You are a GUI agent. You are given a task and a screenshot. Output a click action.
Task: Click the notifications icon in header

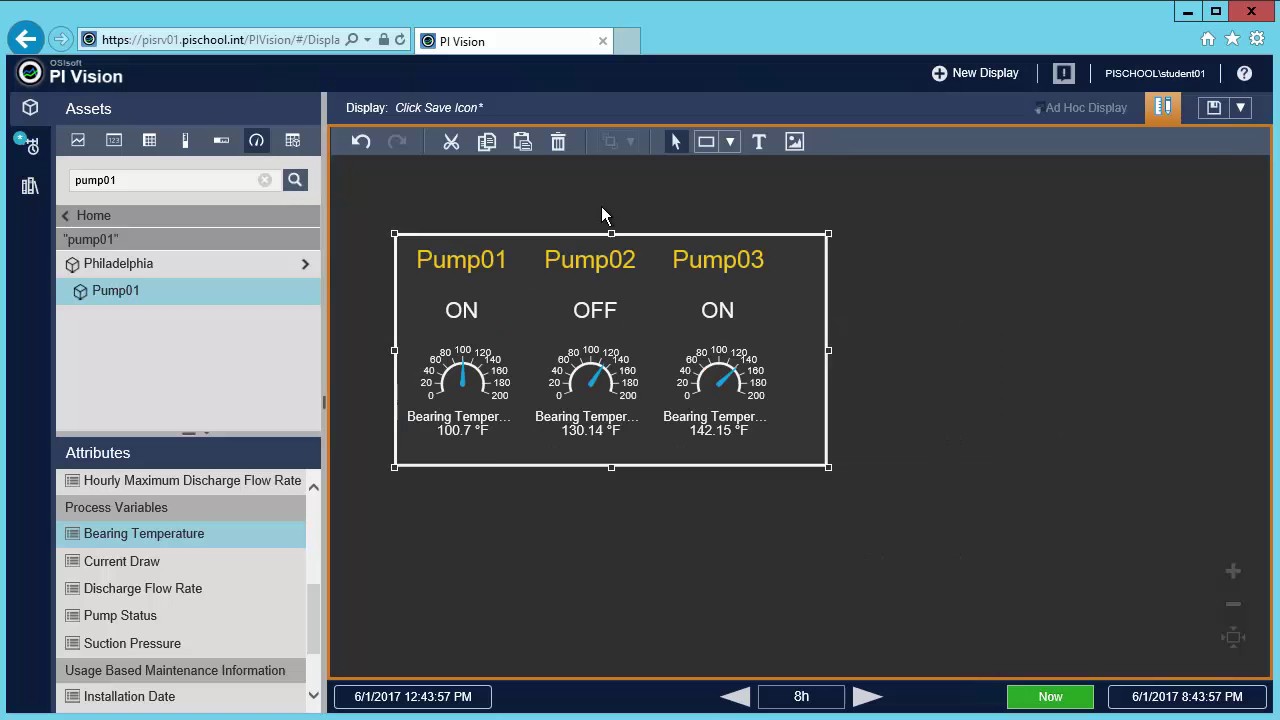[1064, 73]
